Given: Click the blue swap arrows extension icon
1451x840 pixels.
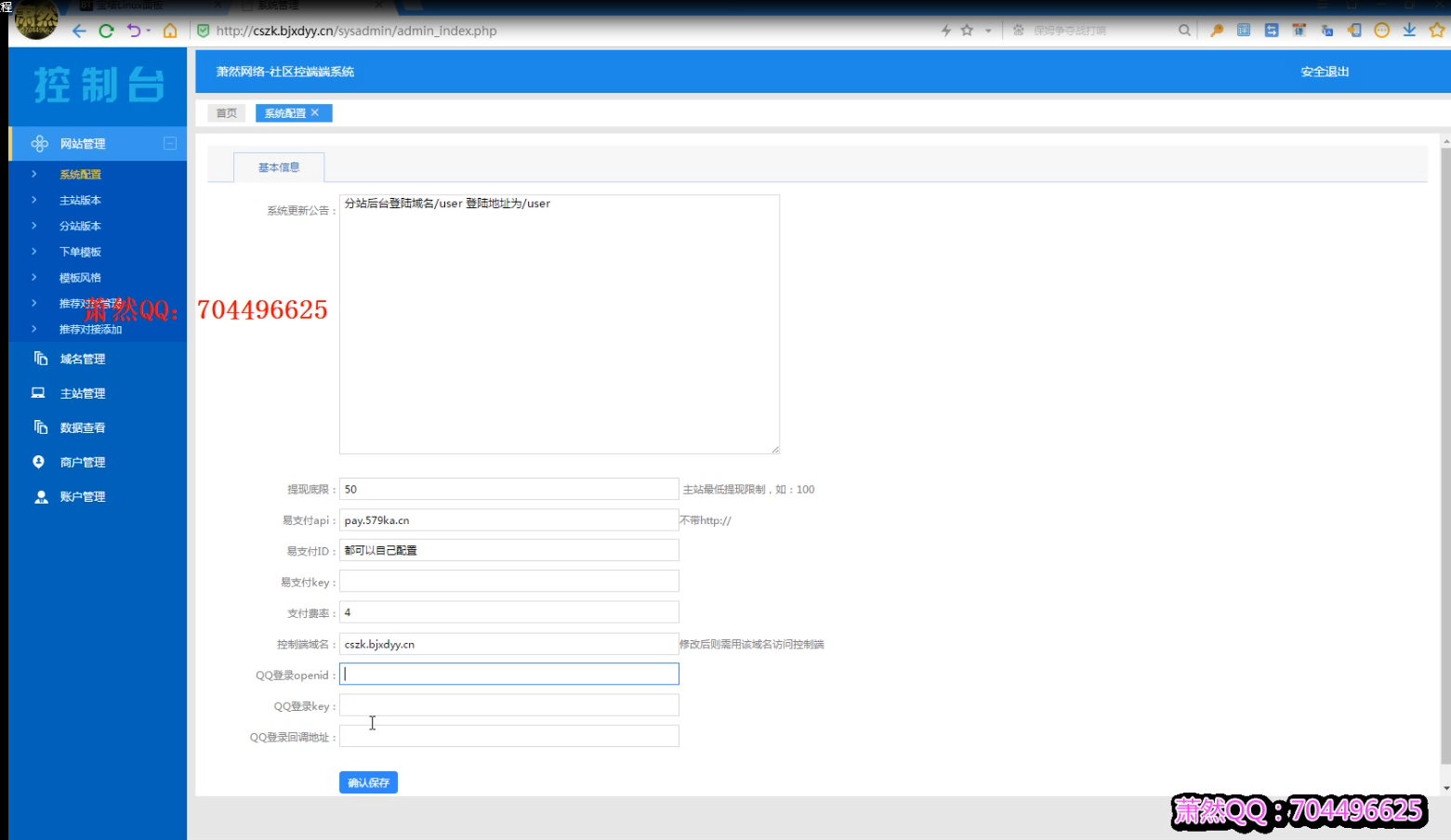Looking at the screenshot, I should (x=1272, y=31).
